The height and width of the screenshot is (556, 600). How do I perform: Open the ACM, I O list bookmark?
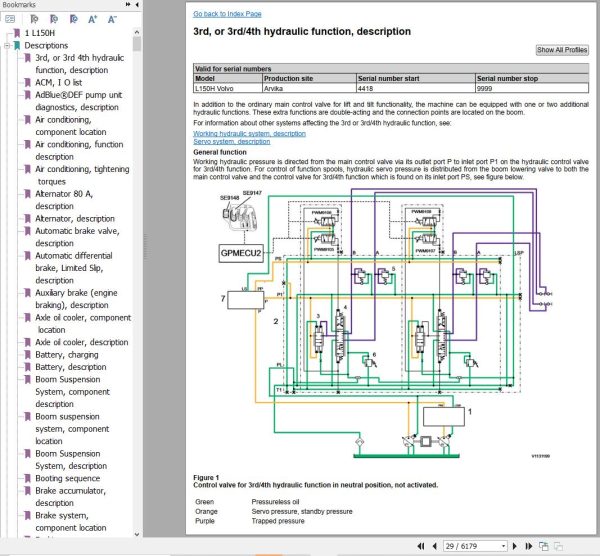tap(59, 82)
